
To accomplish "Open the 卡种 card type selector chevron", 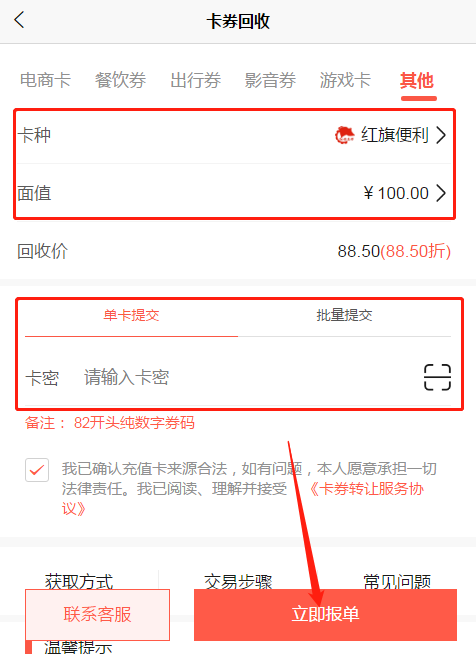I will (x=441, y=135).
